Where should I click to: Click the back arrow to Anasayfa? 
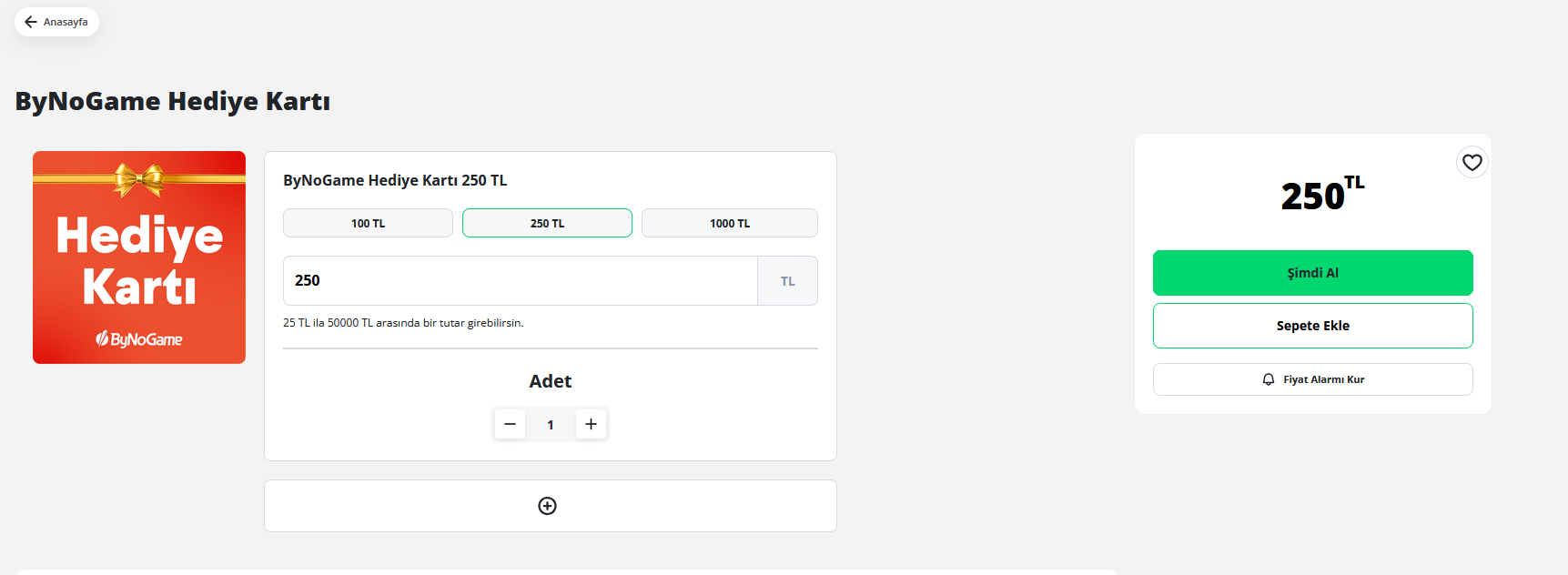(31, 22)
